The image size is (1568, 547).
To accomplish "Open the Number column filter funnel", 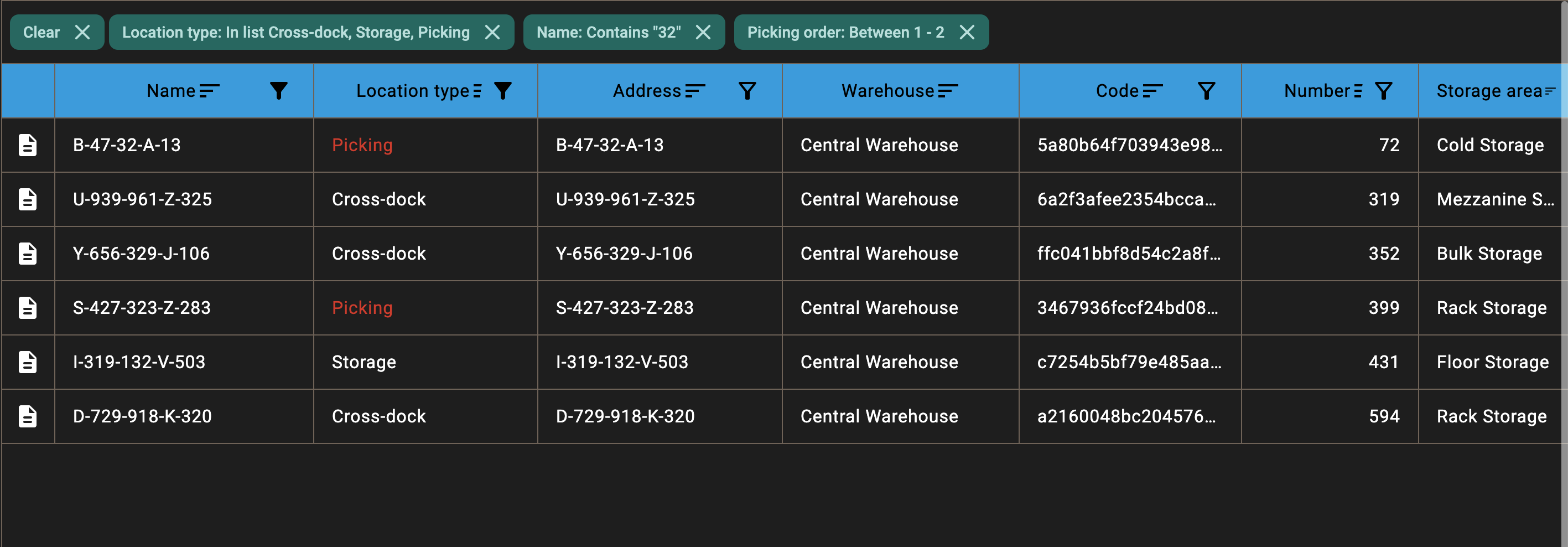I will click(x=1384, y=91).
